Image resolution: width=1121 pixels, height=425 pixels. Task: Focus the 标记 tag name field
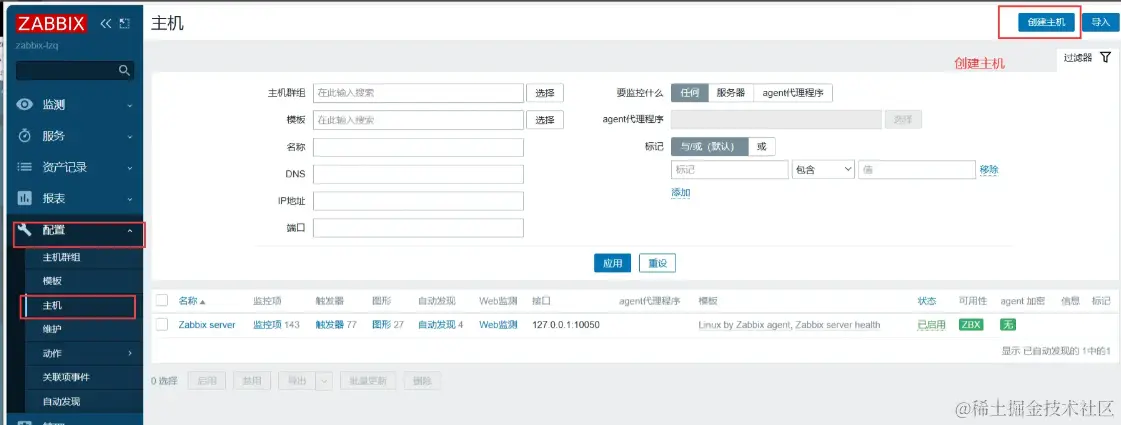click(x=730, y=170)
